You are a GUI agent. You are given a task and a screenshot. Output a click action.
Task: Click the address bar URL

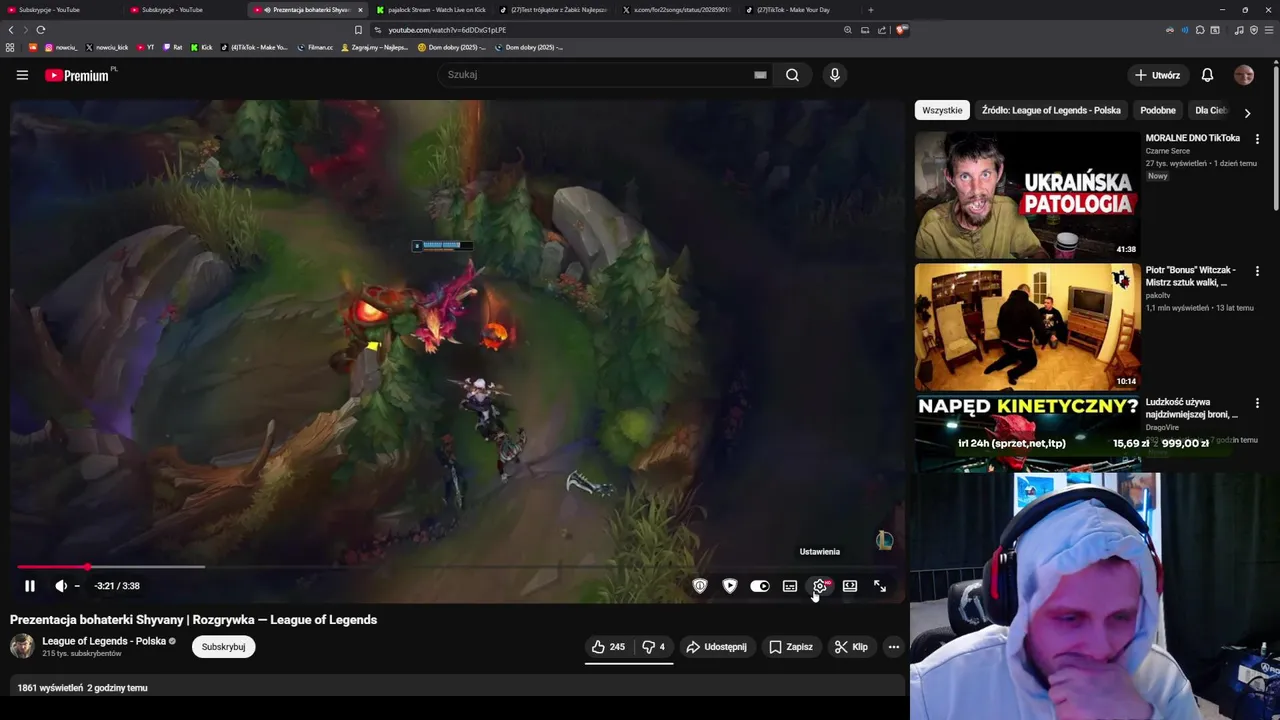(447, 30)
